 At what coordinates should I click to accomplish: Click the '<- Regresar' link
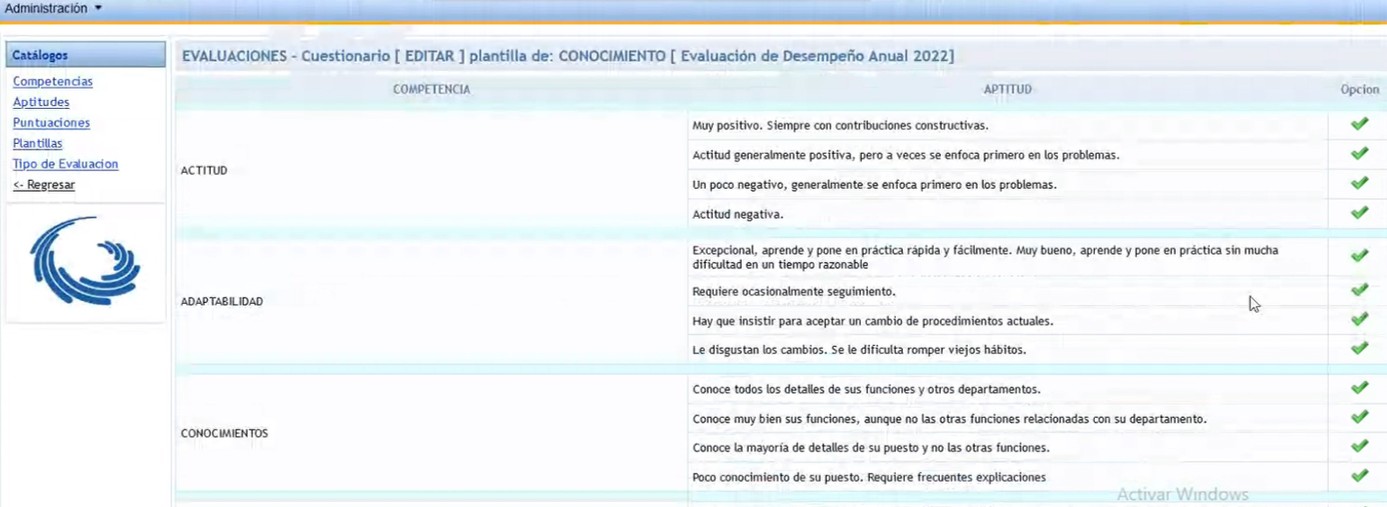pos(44,185)
